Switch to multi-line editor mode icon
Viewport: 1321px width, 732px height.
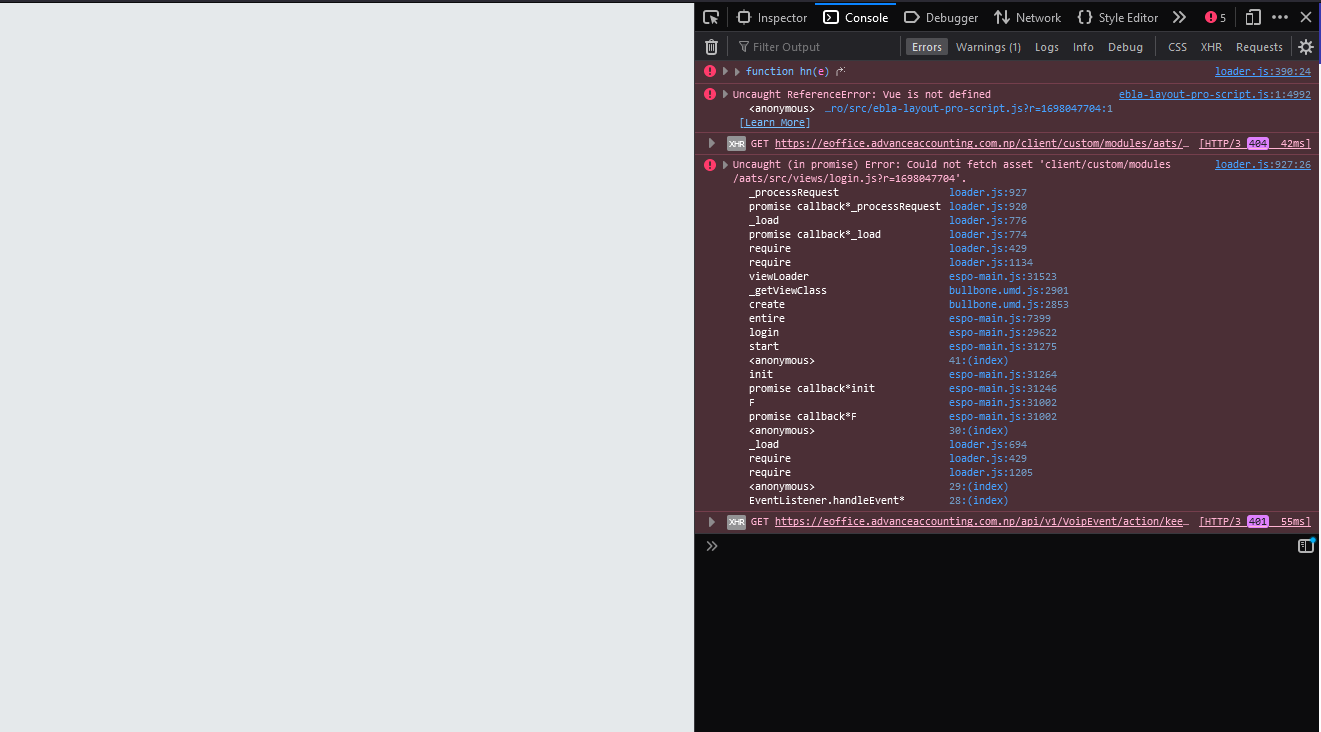click(1305, 546)
